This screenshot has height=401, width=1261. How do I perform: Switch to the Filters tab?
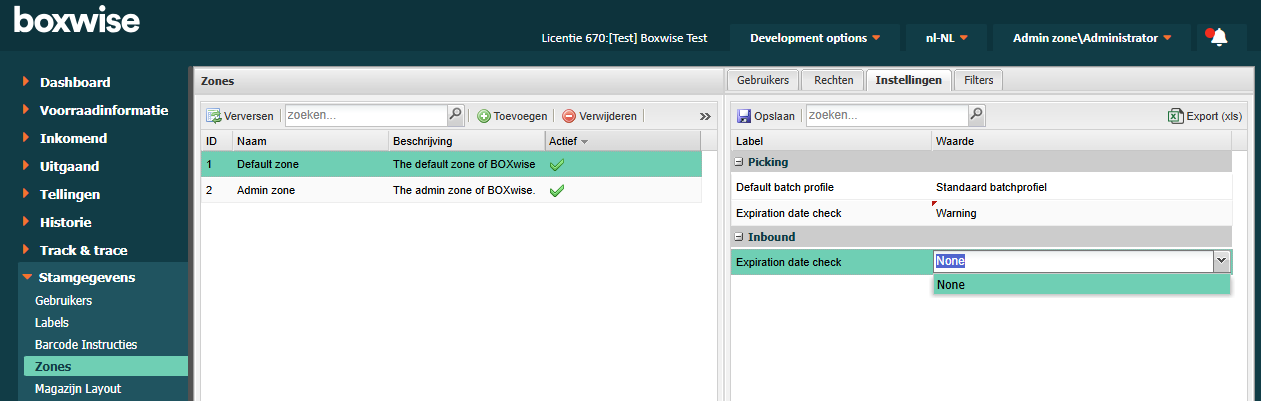pyautogui.click(x=978, y=80)
